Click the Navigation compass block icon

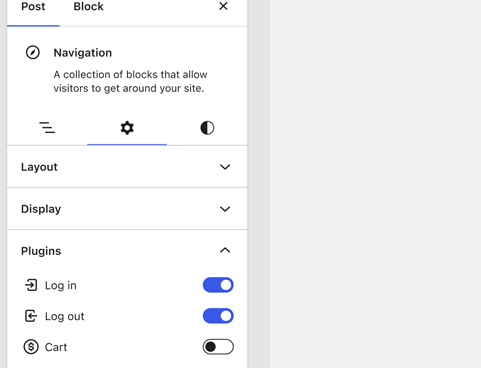tap(33, 53)
